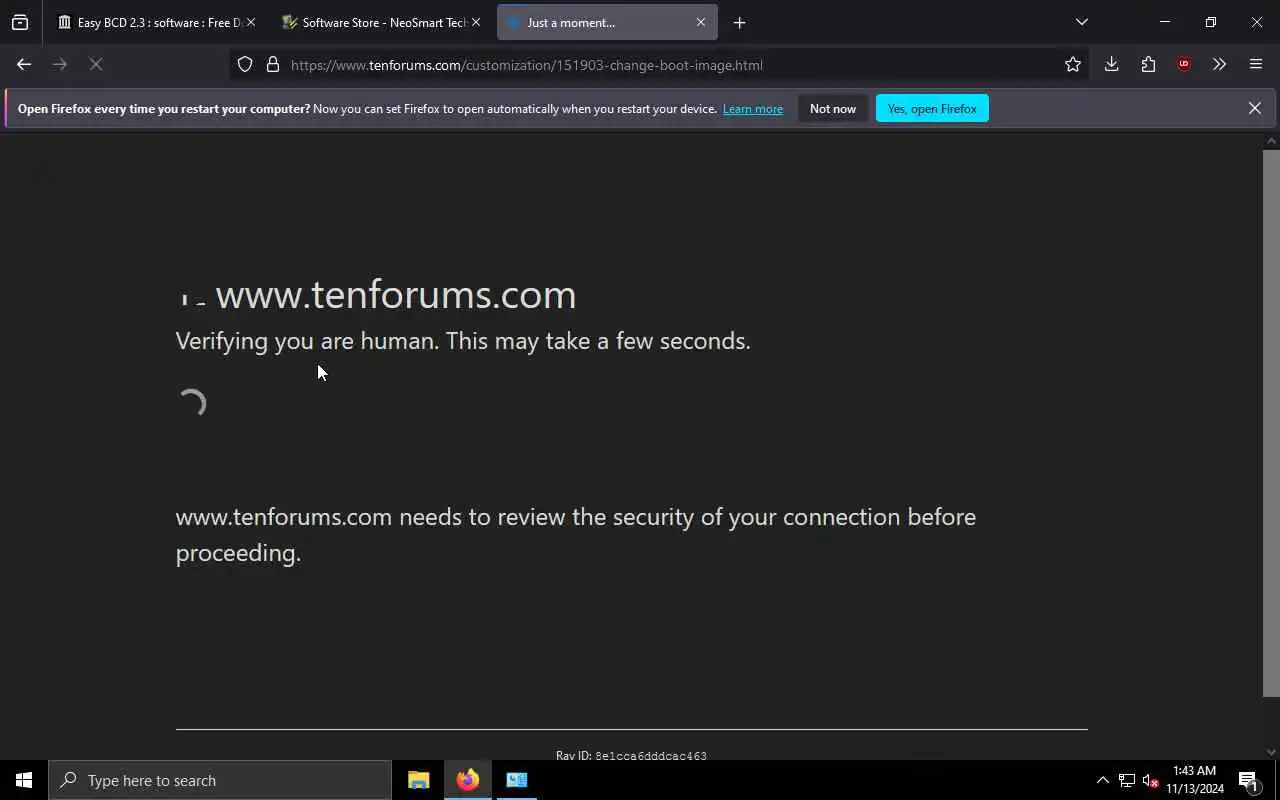This screenshot has width=1280, height=800.
Task: Open the Action Center notifications icon
Action: tap(1248, 780)
